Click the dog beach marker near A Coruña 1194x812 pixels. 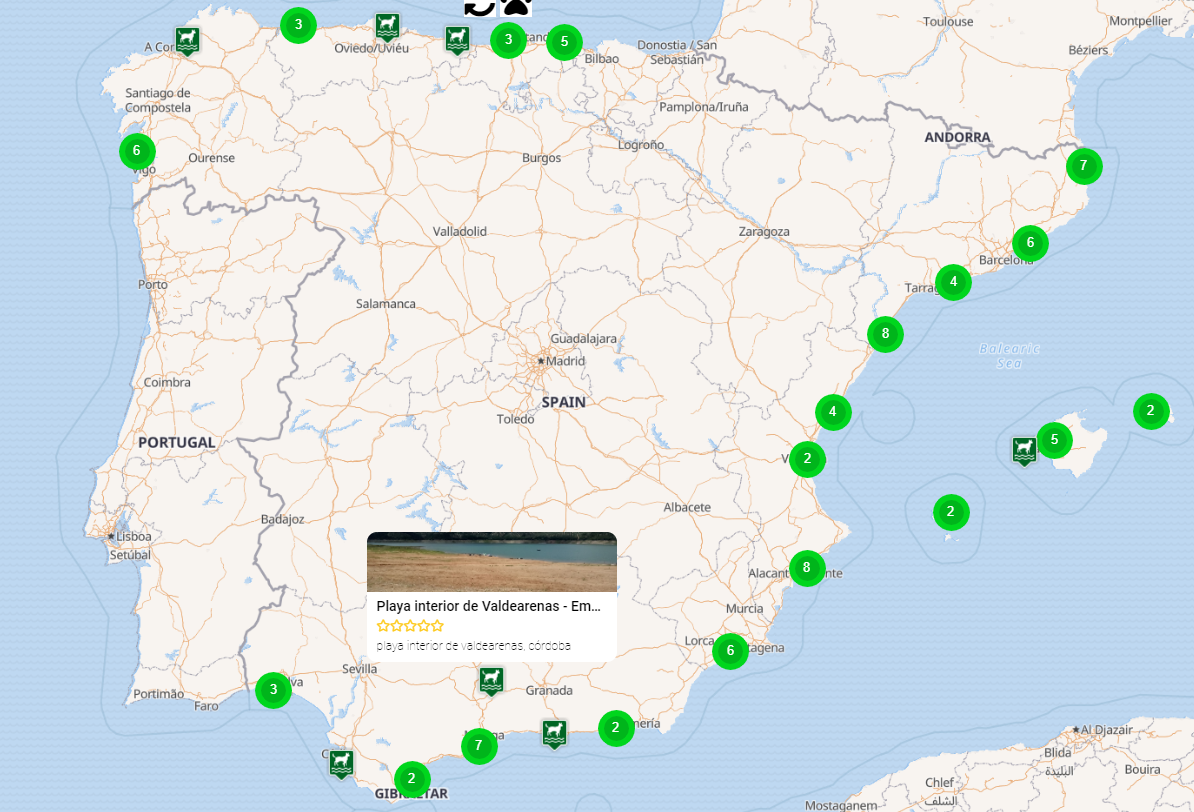[x=187, y=40]
